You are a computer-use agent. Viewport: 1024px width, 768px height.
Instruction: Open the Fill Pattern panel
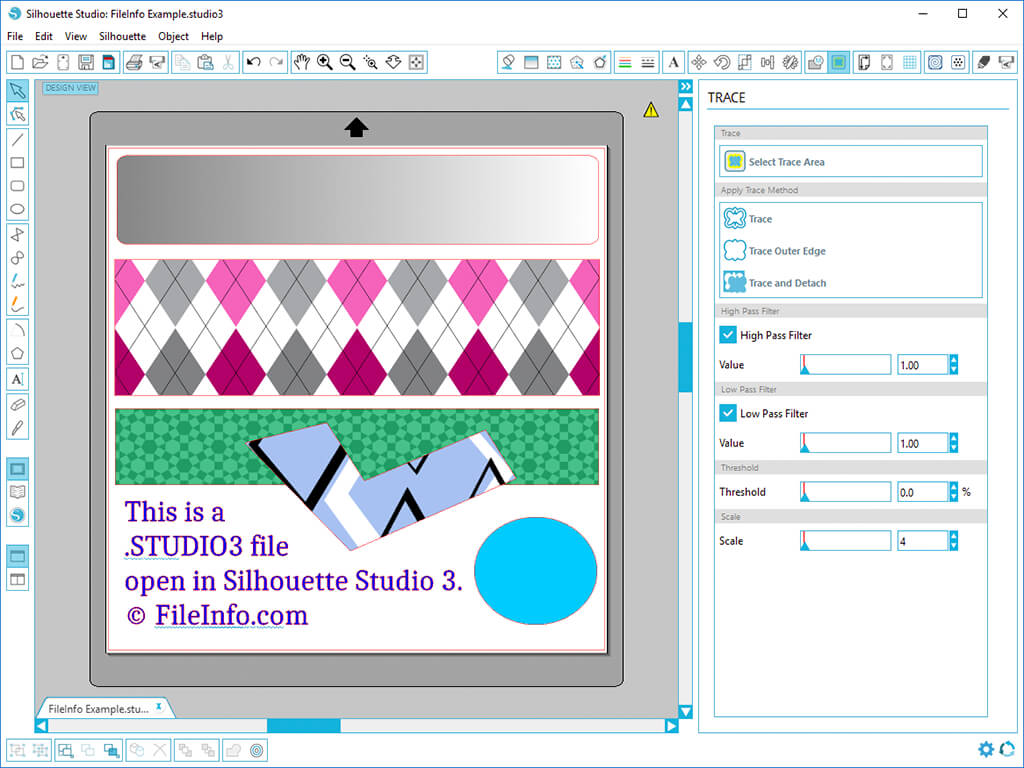click(554, 62)
